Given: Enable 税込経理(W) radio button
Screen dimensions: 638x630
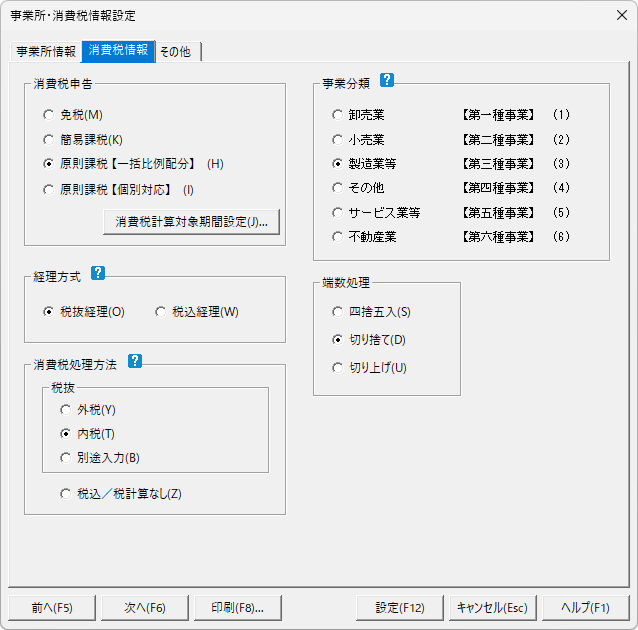Looking at the screenshot, I should pos(161,311).
